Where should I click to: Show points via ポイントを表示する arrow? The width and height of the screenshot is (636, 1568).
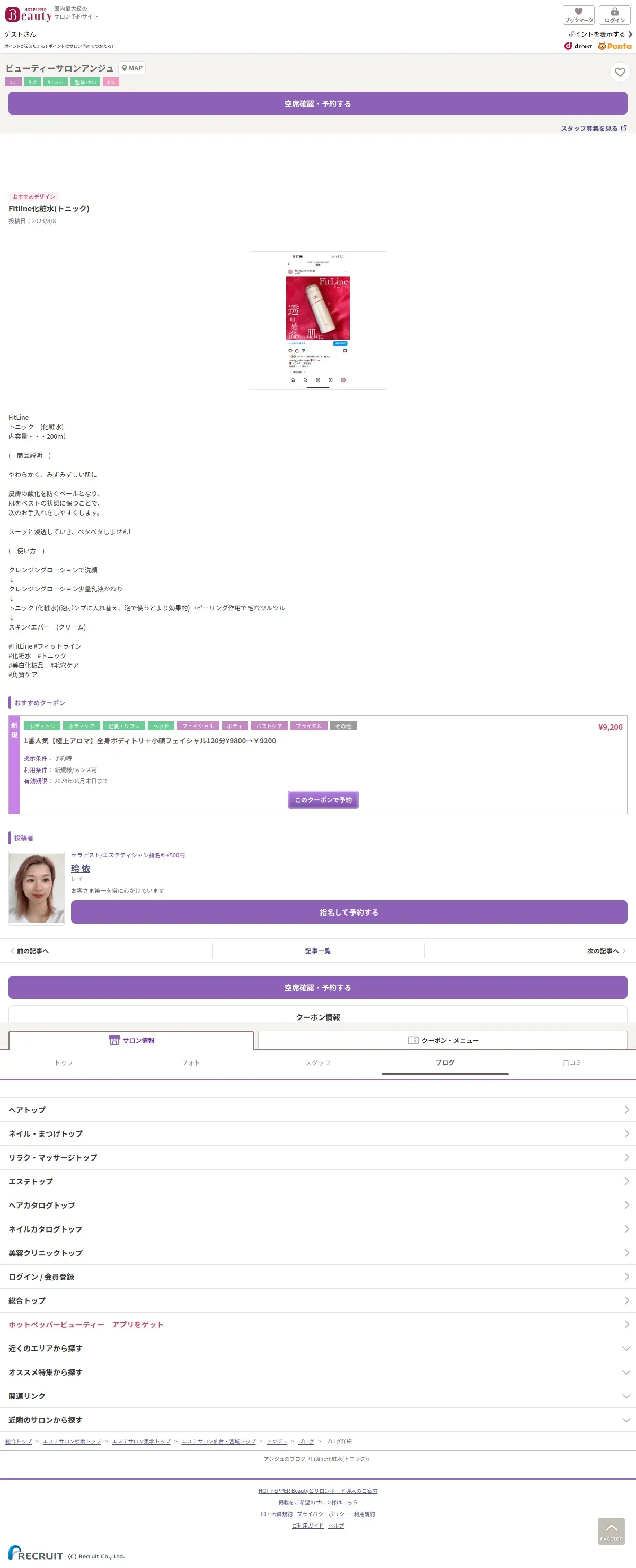tap(600, 34)
